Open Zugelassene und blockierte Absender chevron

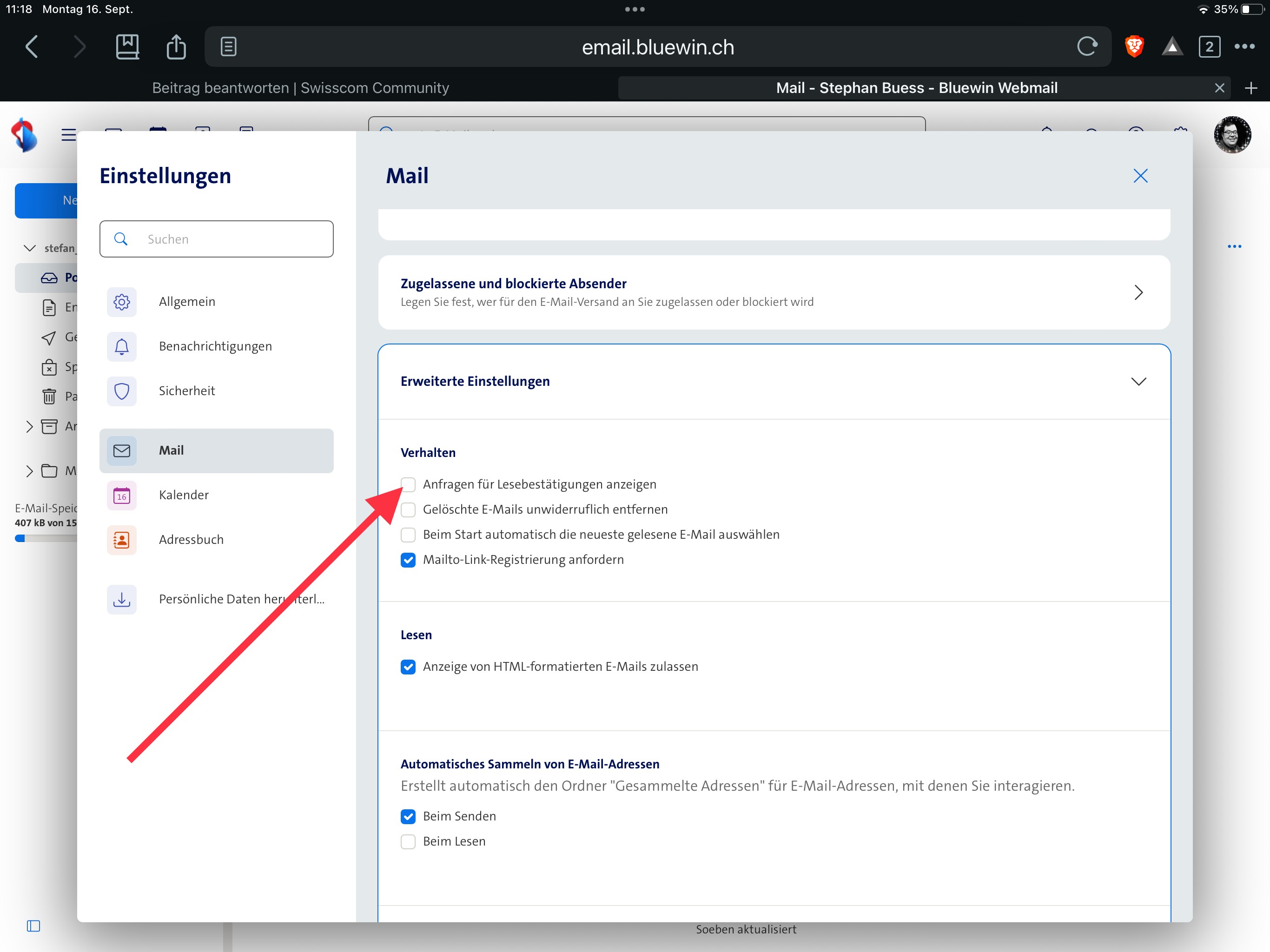[x=1138, y=293]
